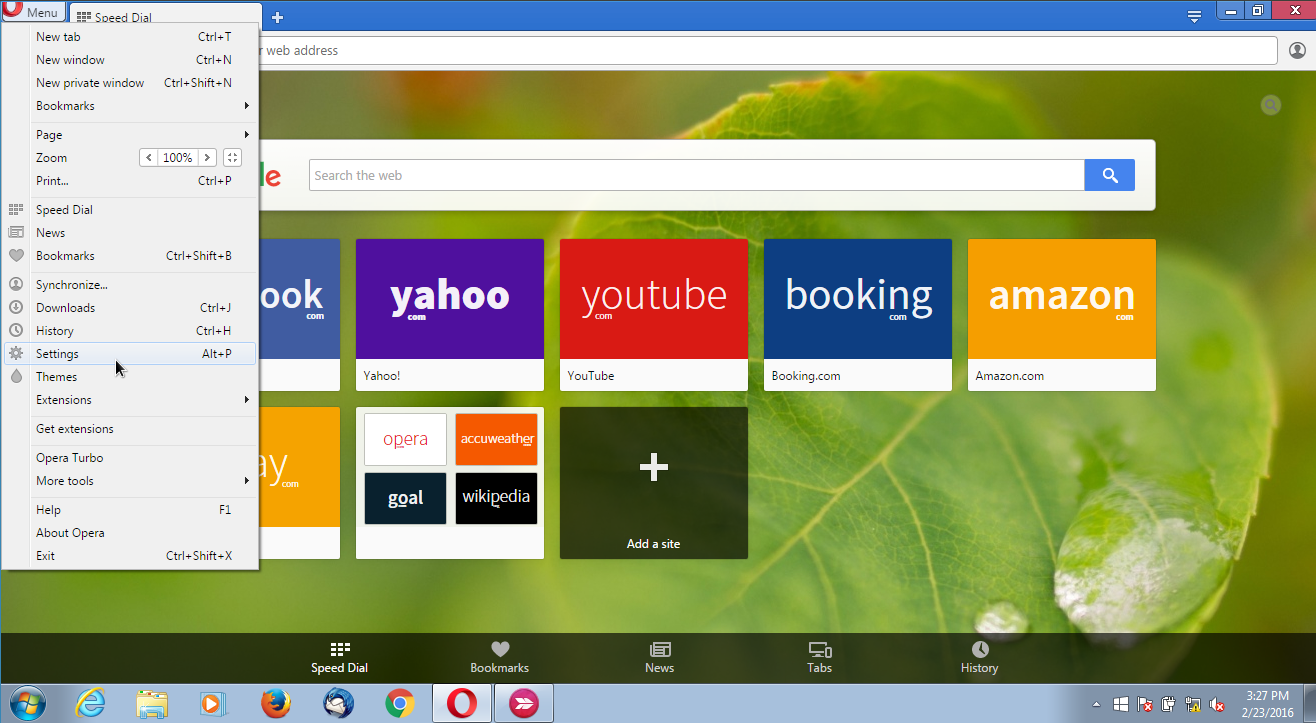This screenshot has width=1316, height=723.
Task: Open the Yahoo! speed dial tile
Action: (x=450, y=314)
